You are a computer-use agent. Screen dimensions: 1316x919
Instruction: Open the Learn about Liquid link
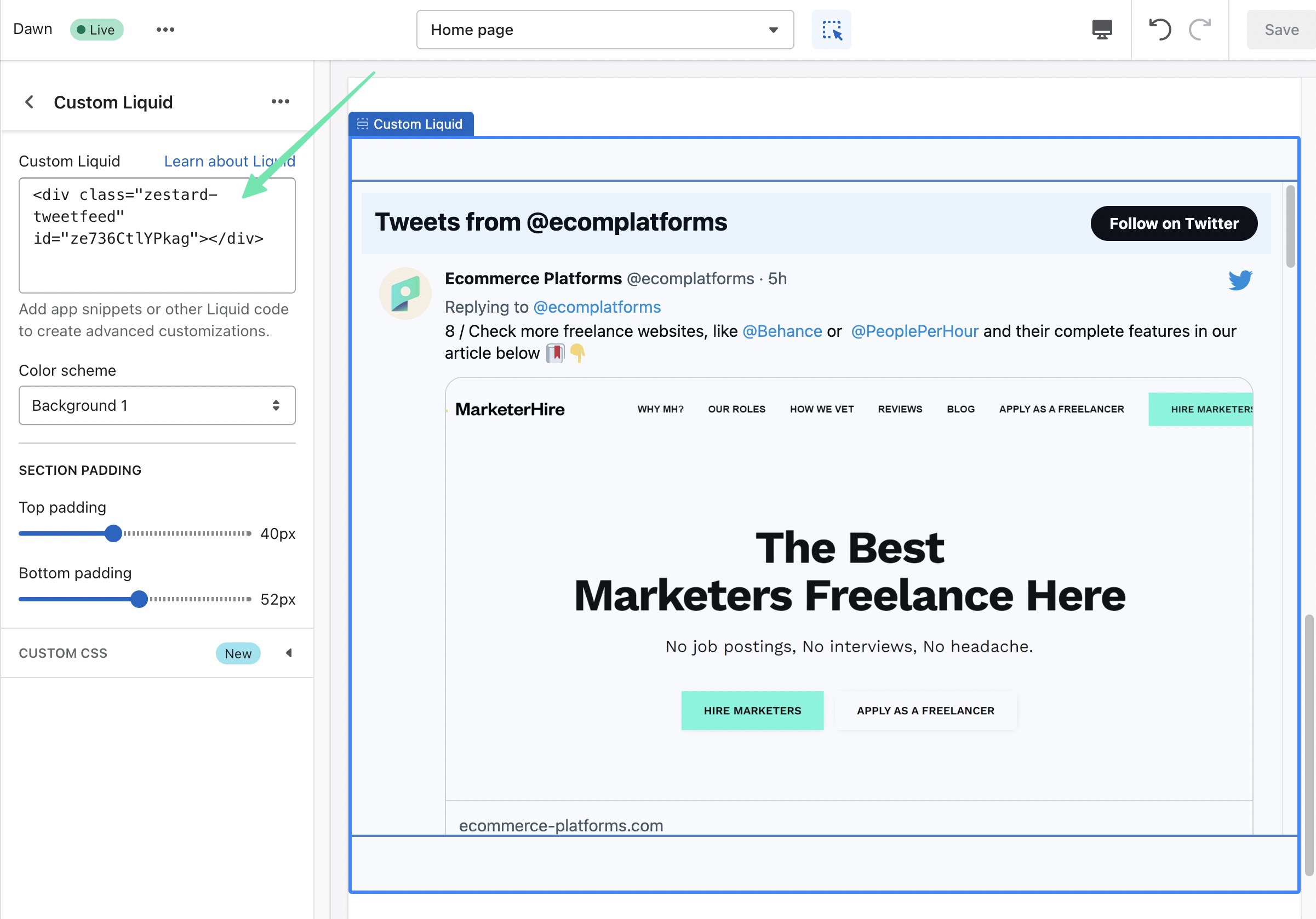point(229,161)
